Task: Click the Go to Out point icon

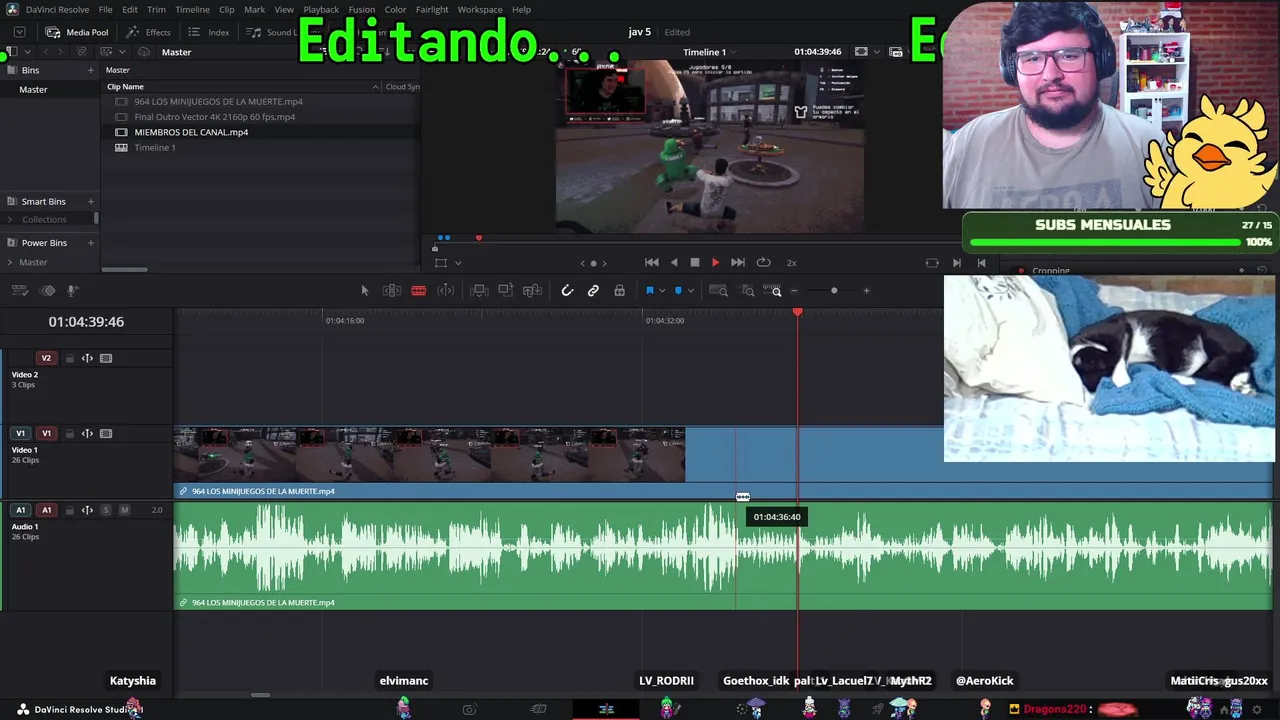Action: click(x=957, y=263)
